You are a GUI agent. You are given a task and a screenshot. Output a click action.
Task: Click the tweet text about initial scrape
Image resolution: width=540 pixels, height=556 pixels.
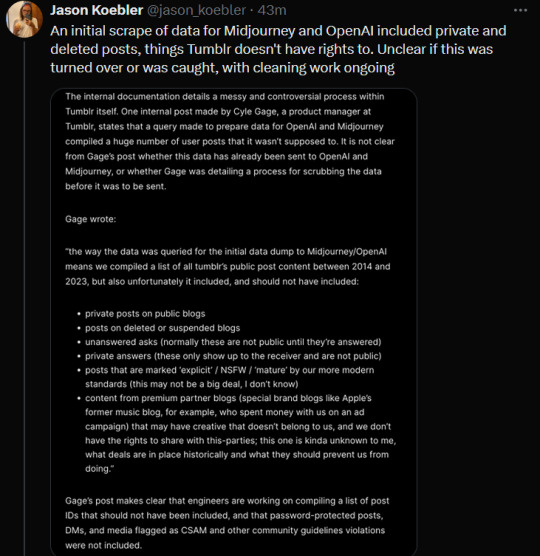coord(278,49)
